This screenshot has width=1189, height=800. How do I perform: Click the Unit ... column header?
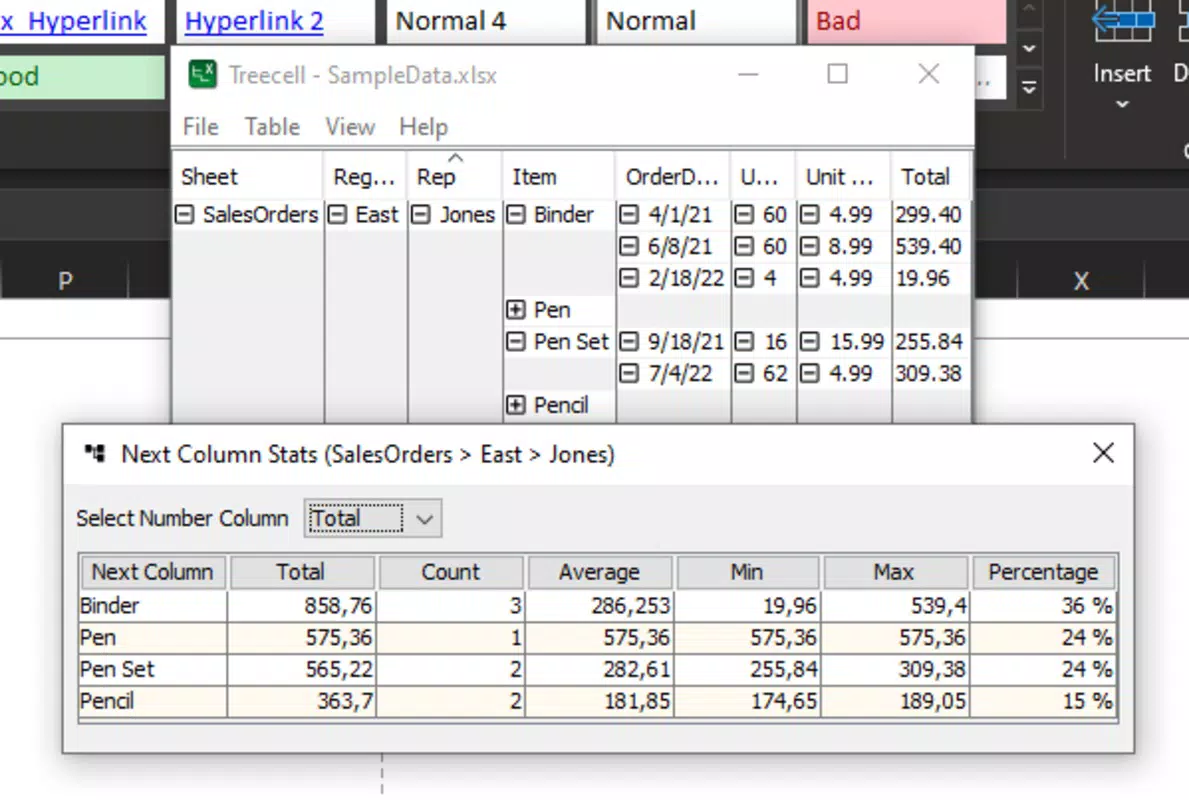(843, 177)
